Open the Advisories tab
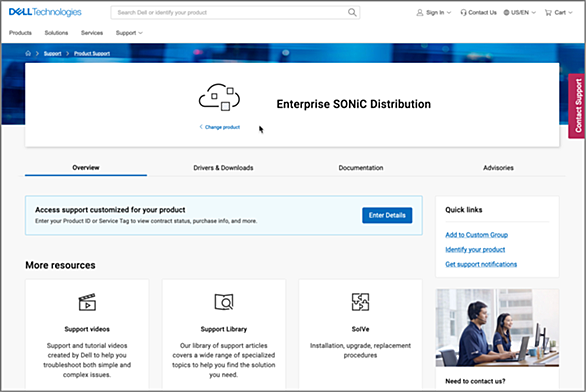The width and height of the screenshot is (586, 392). point(498,168)
